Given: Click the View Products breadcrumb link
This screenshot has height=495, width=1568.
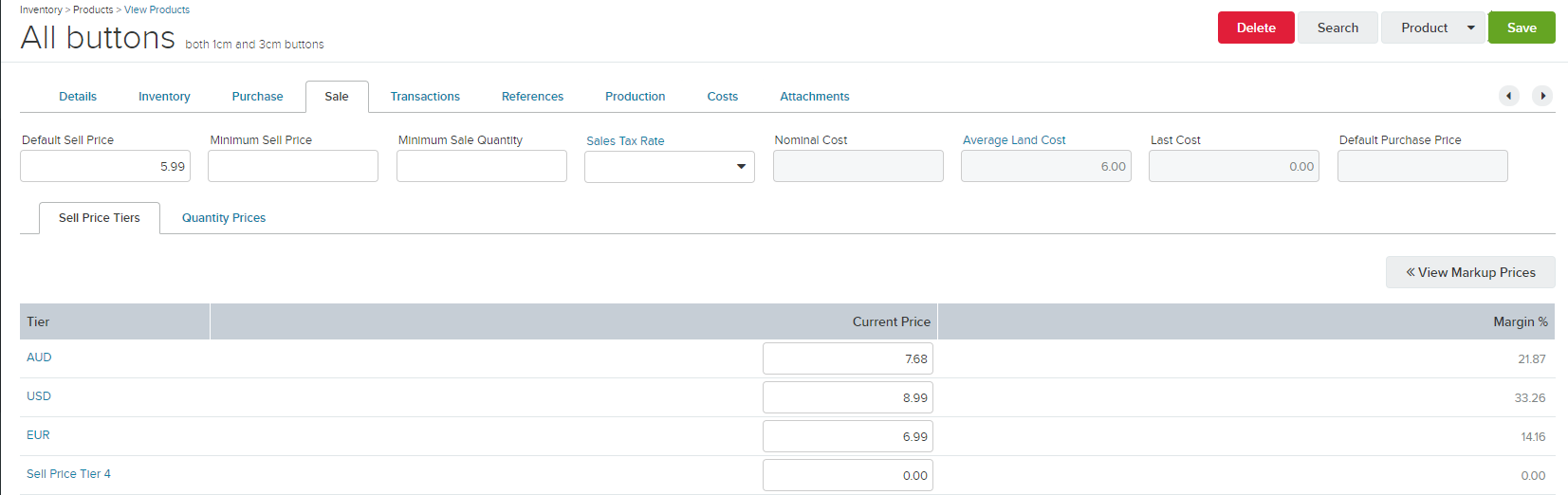Looking at the screenshot, I should [157, 9].
